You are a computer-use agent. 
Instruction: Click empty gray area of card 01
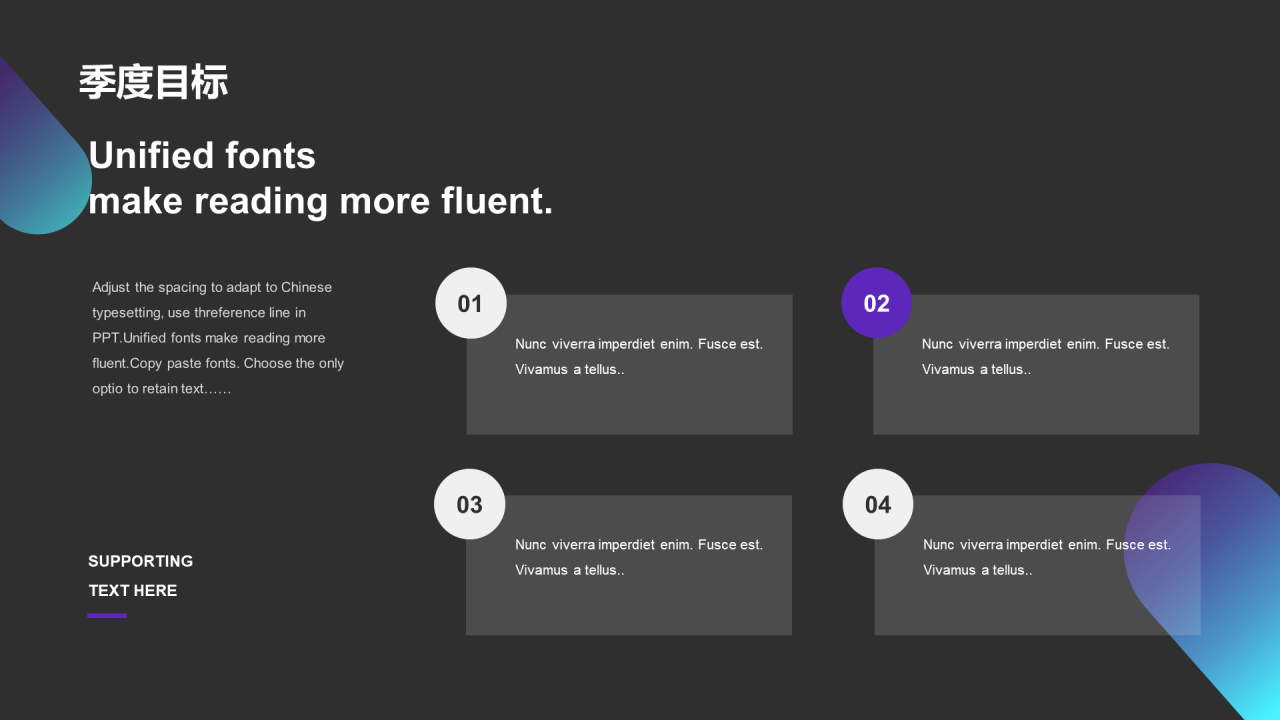click(630, 408)
